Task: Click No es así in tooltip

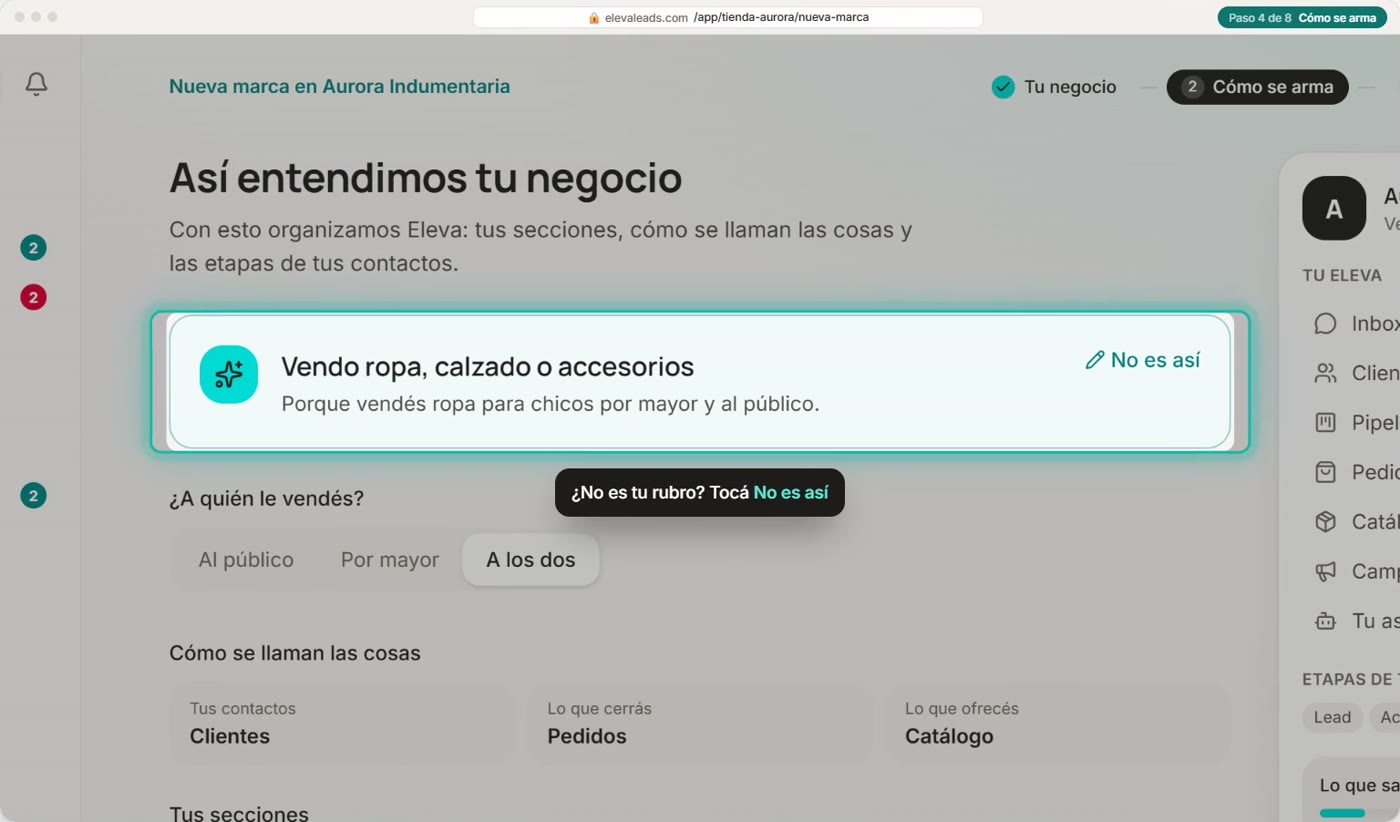Action: click(x=791, y=493)
